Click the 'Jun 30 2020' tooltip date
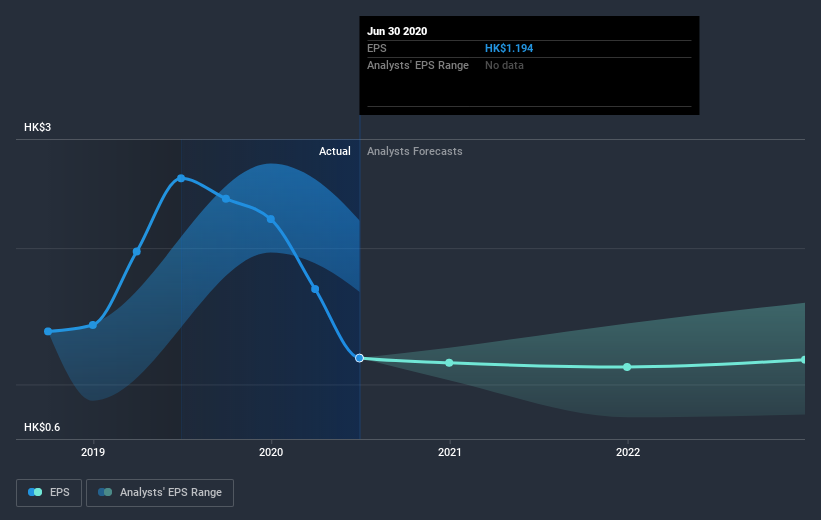This screenshot has width=821, height=520. (x=397, y=31)
